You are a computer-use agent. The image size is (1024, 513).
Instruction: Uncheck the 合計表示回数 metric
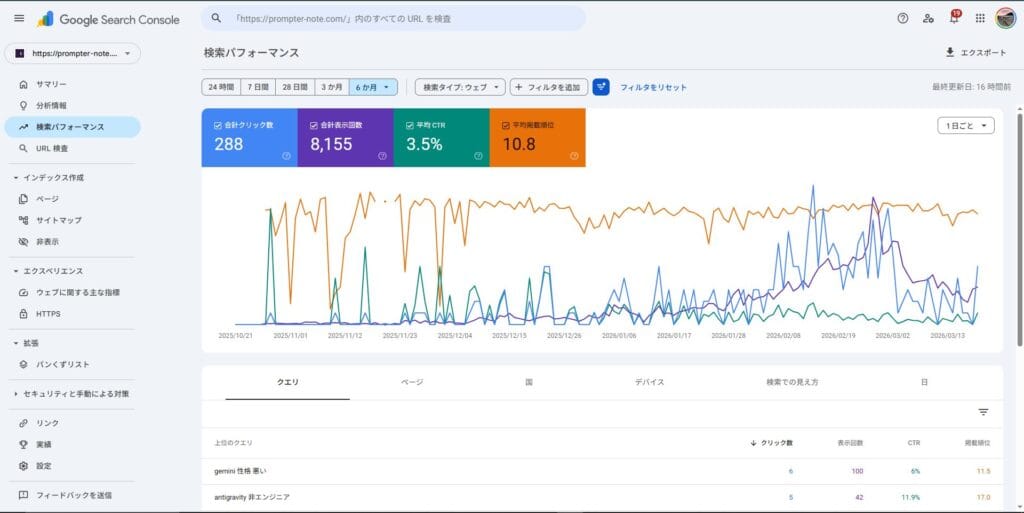pyautogui.click(x=314, y=125)
